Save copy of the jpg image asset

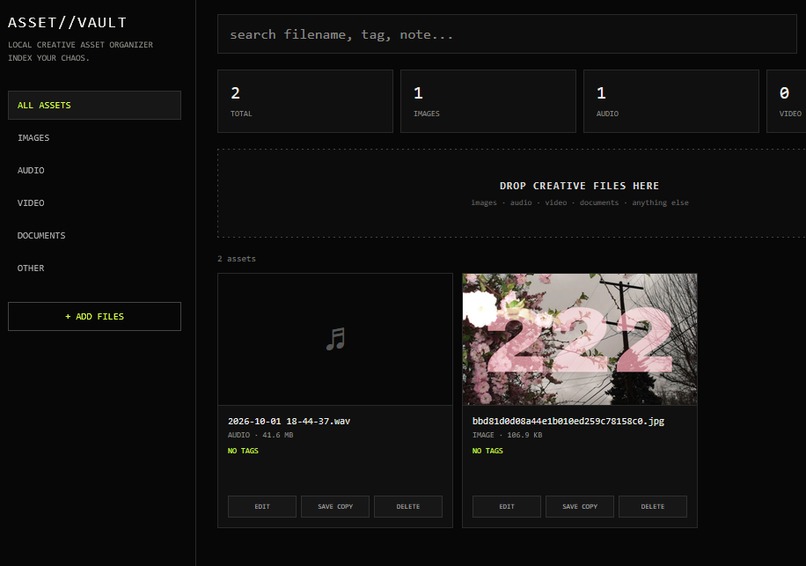click(x=580, y=506)
